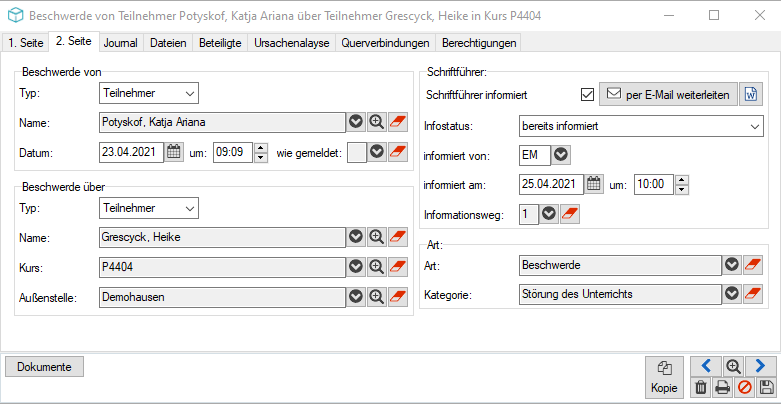The height and width of the screenshot is (404, 781).
Task: Click the 'informiert am' 25.04.2021 field
Action: 551,184
